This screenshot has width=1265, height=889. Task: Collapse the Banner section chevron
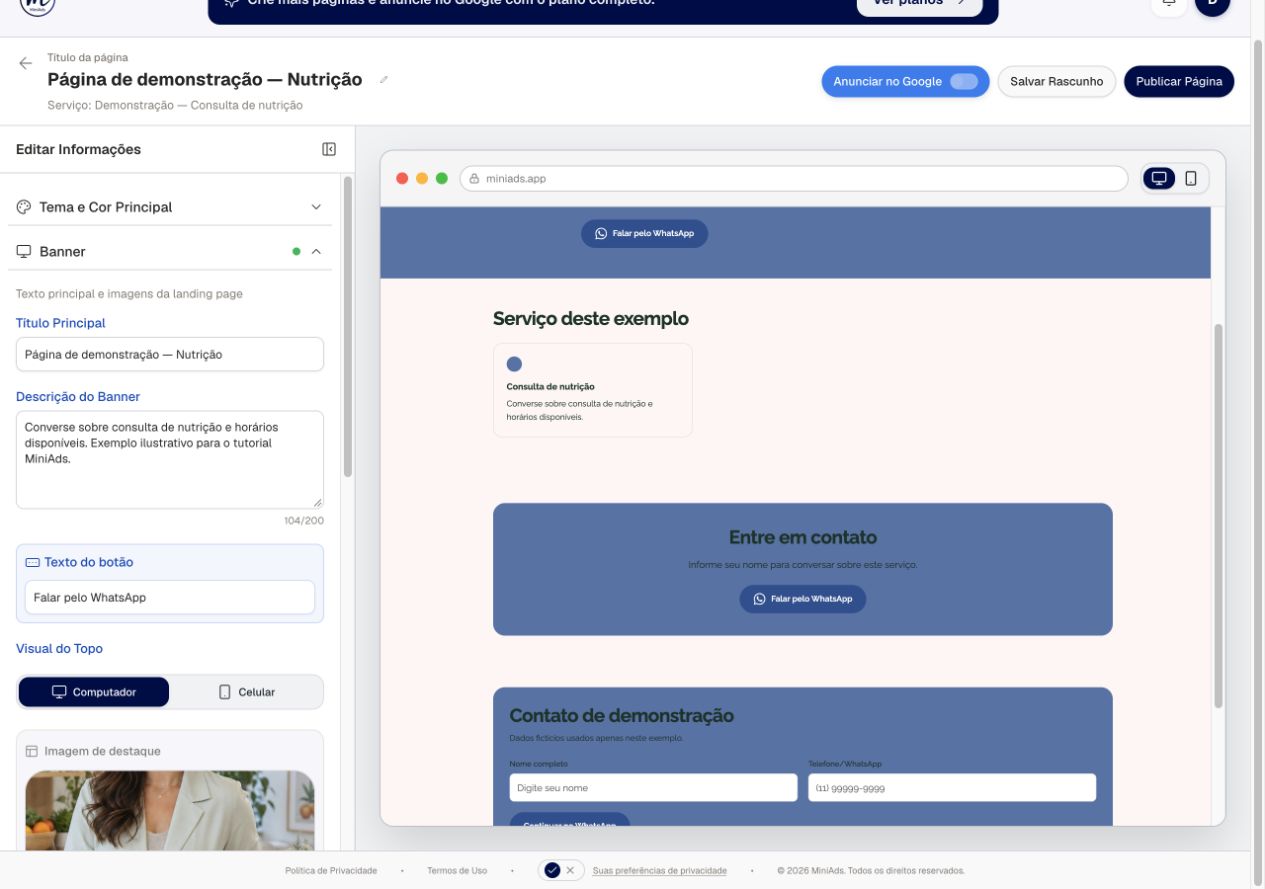pos(316,252)
